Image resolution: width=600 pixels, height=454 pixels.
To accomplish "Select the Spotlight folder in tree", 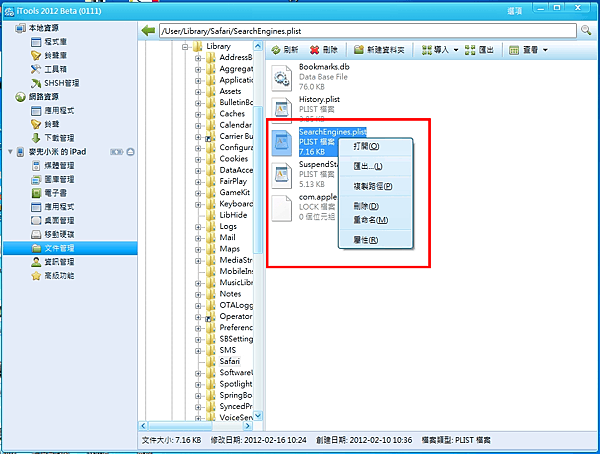I will pos(236,384).
